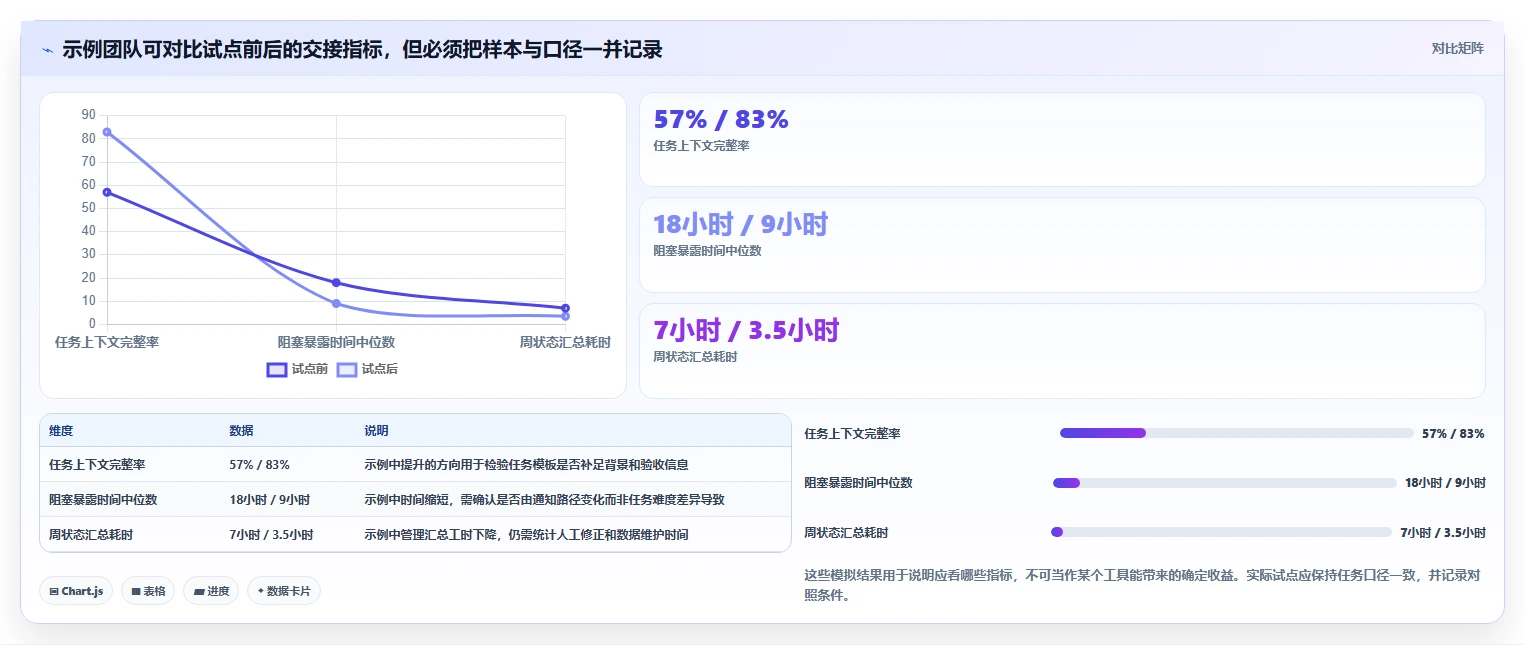The width and height of the screenshot is (1525, 645).
Task: Click the 说明 table column header
Action: coord(376,431)
